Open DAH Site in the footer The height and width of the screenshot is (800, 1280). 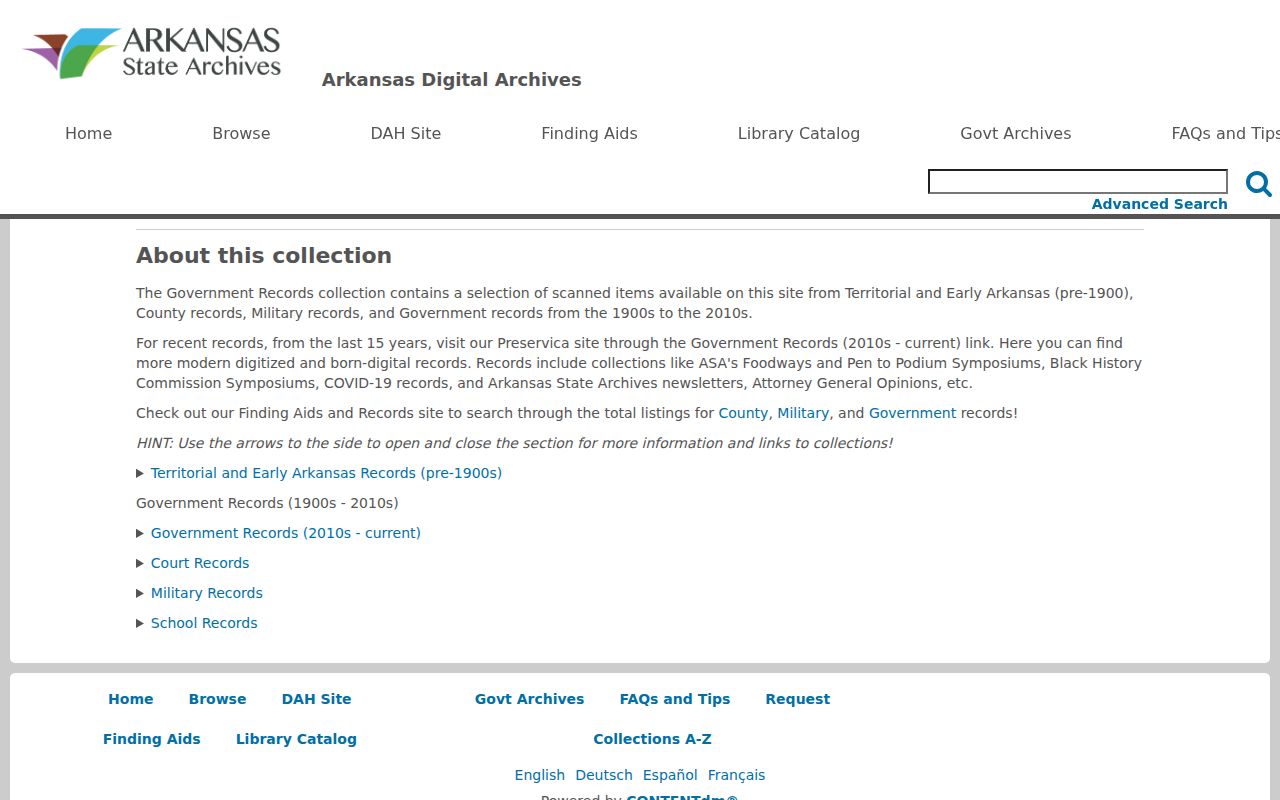316,699
